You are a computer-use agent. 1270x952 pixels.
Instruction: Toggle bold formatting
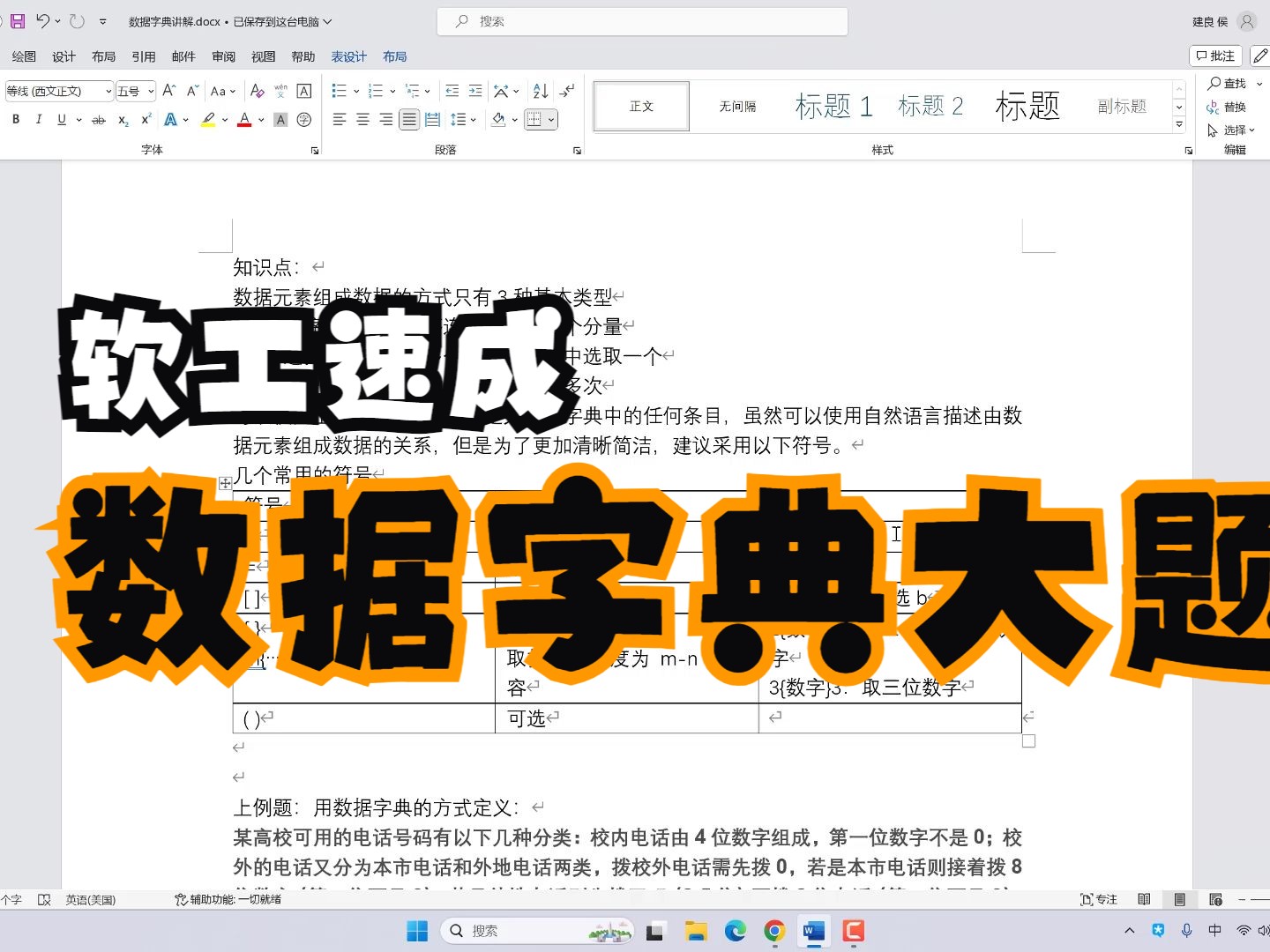coord(16,120)
